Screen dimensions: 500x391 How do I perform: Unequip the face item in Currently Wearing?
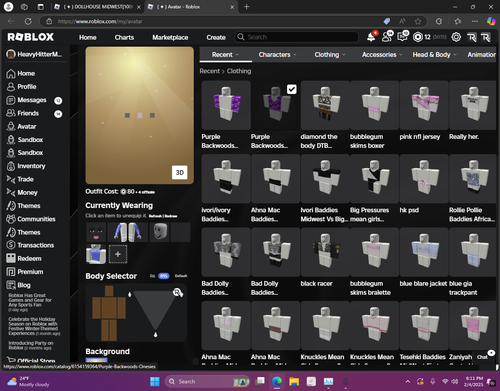(96, 232)
